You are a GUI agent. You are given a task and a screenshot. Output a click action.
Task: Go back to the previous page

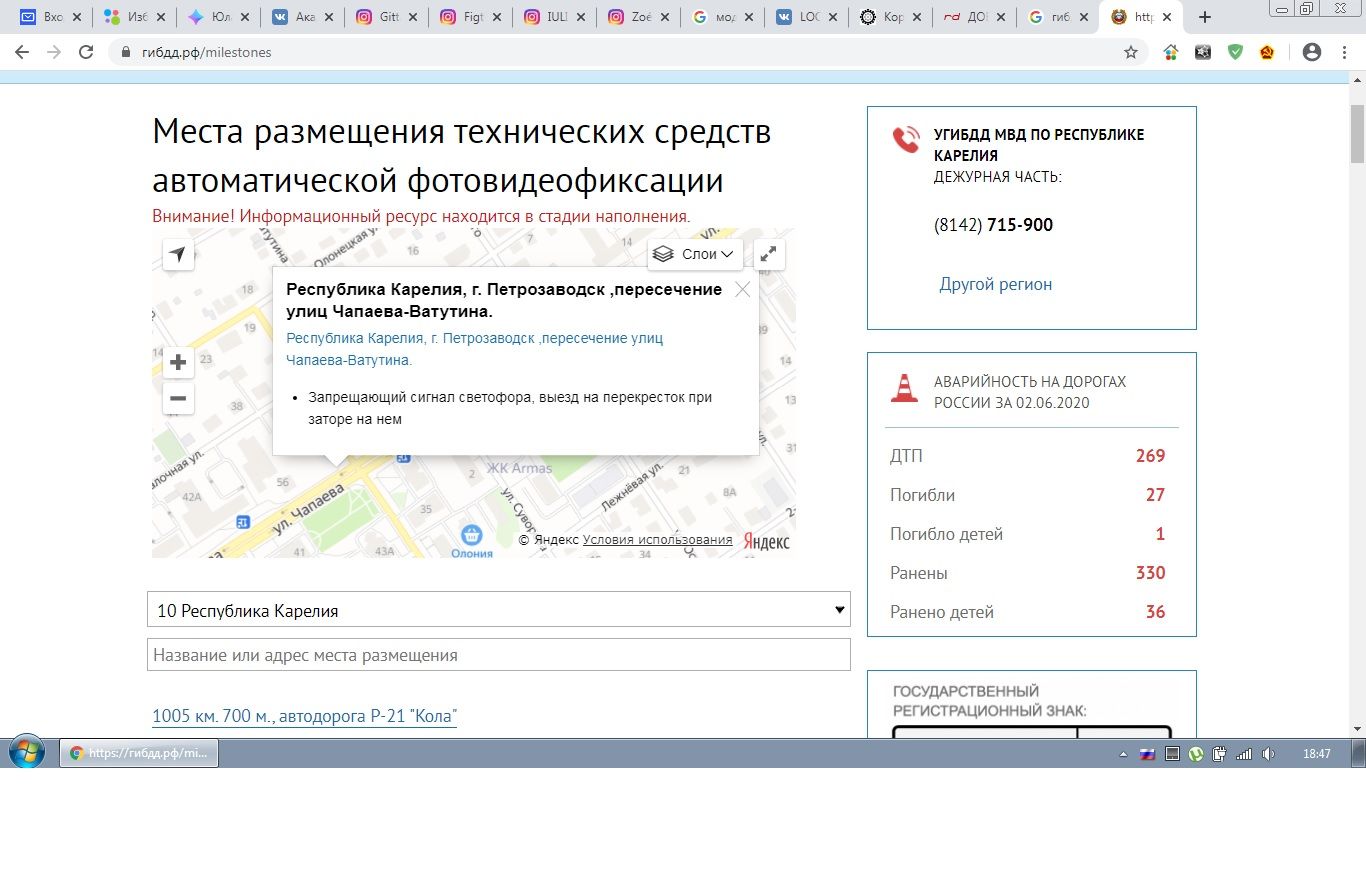(x=22, y=52)
